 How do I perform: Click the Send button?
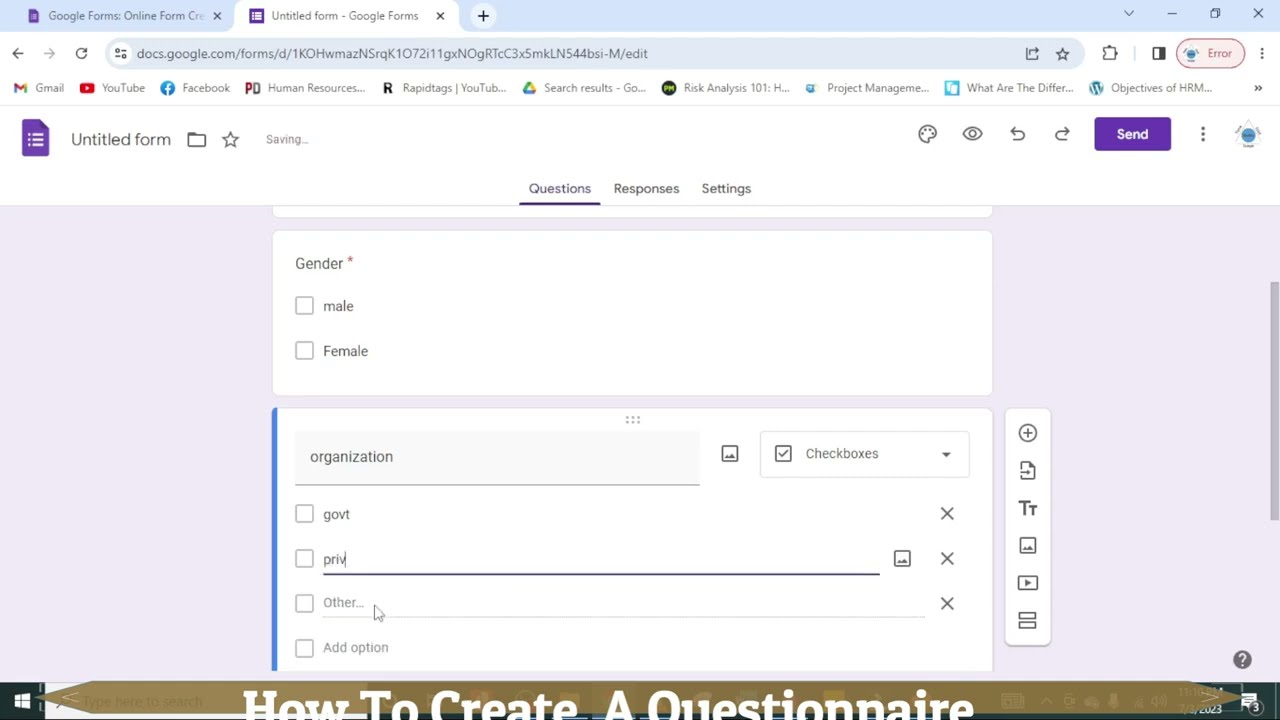1132,134
